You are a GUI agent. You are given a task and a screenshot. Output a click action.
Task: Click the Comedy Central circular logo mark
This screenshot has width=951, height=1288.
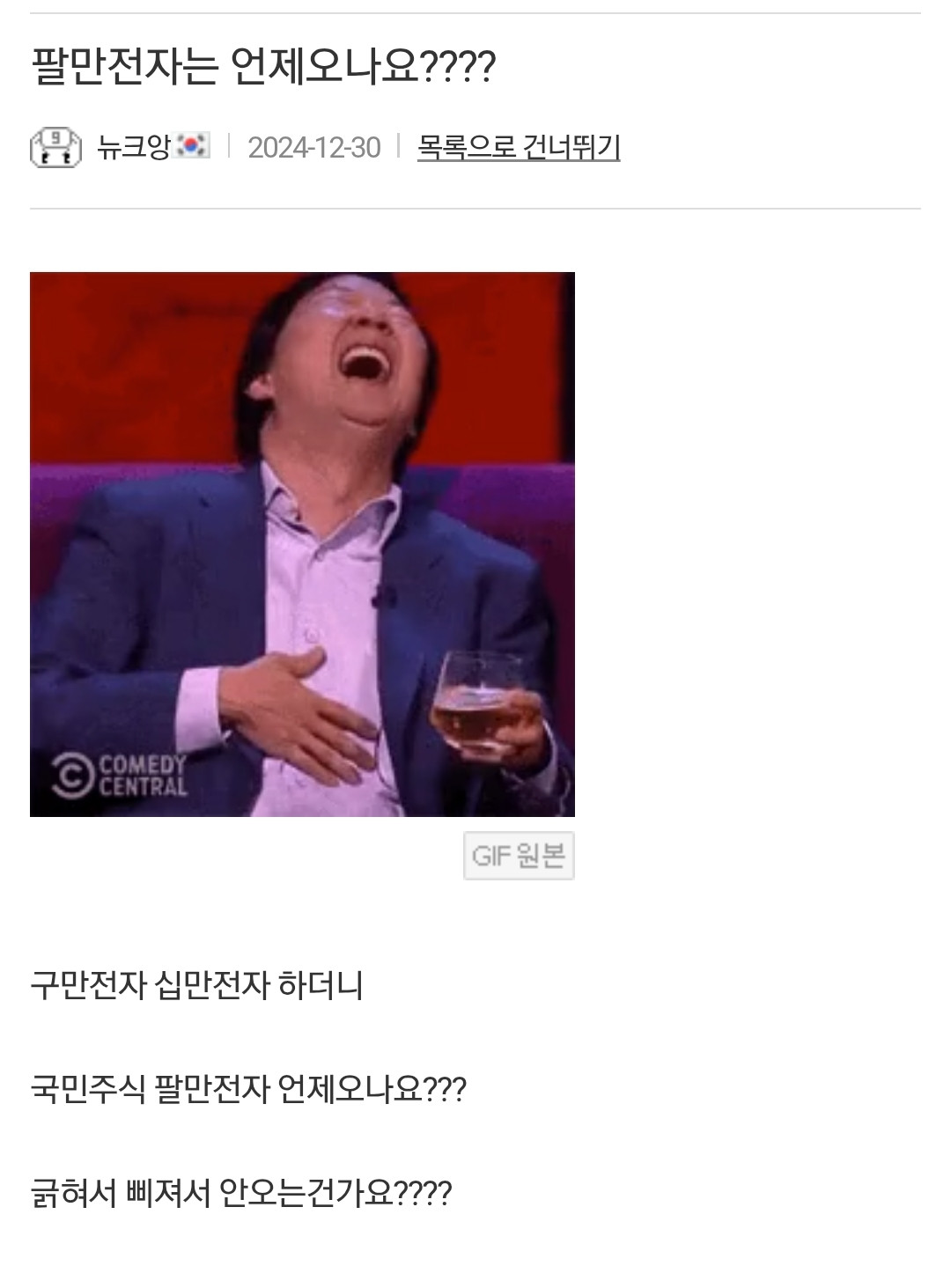pos(72,775)
